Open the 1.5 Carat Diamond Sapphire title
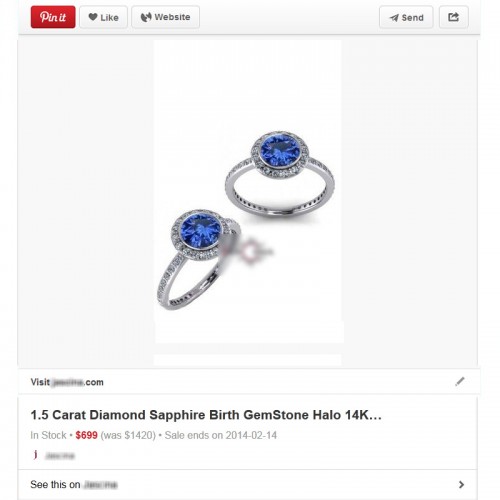 click(206, 415)
